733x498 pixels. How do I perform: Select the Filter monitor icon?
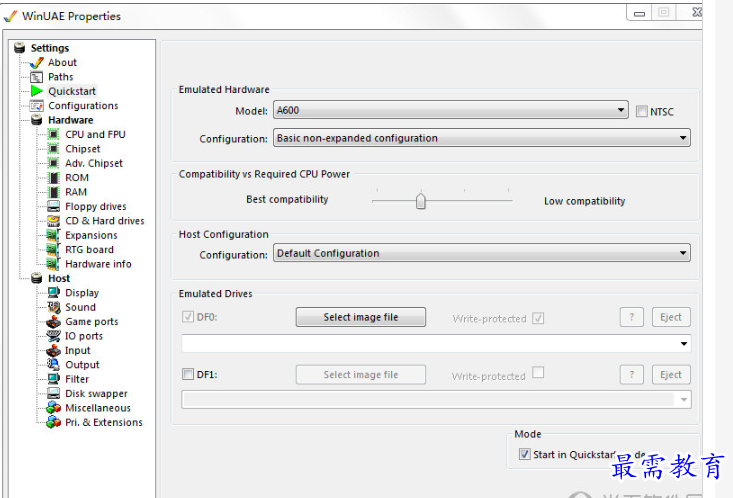coord(54,379)
